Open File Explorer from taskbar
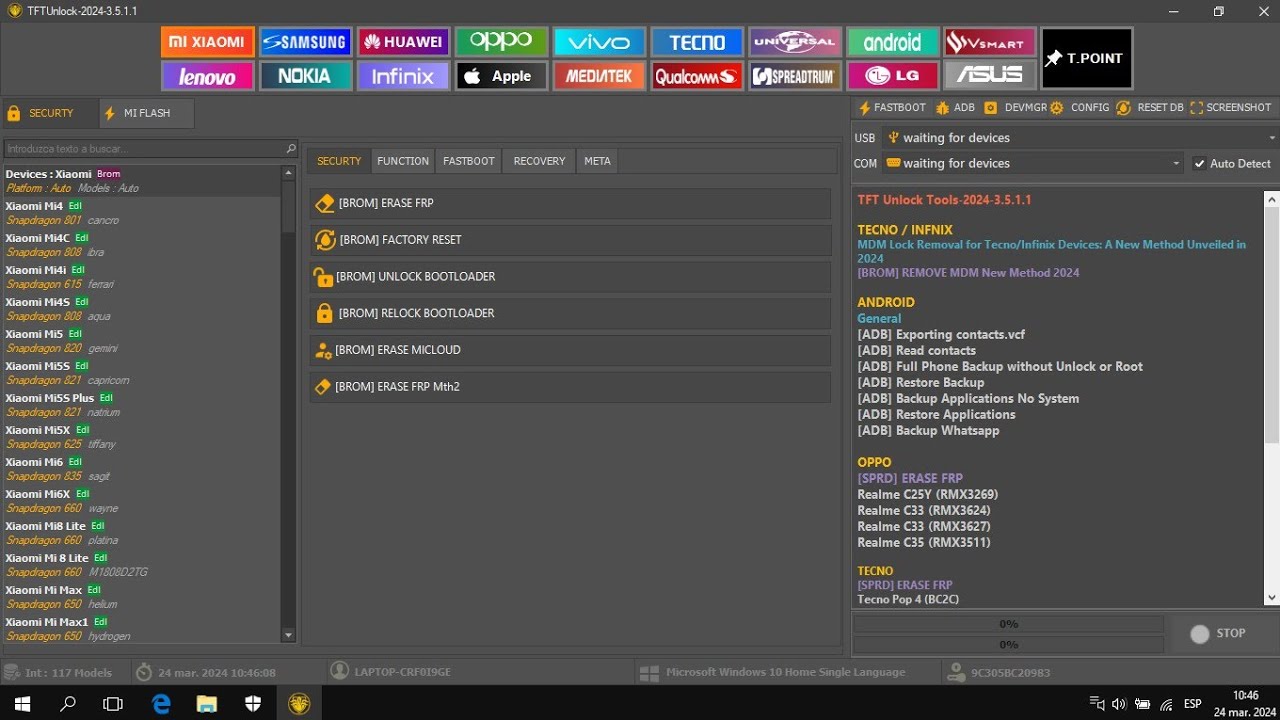This screenshot has width=1280, height=720. [x=207, y=704]
